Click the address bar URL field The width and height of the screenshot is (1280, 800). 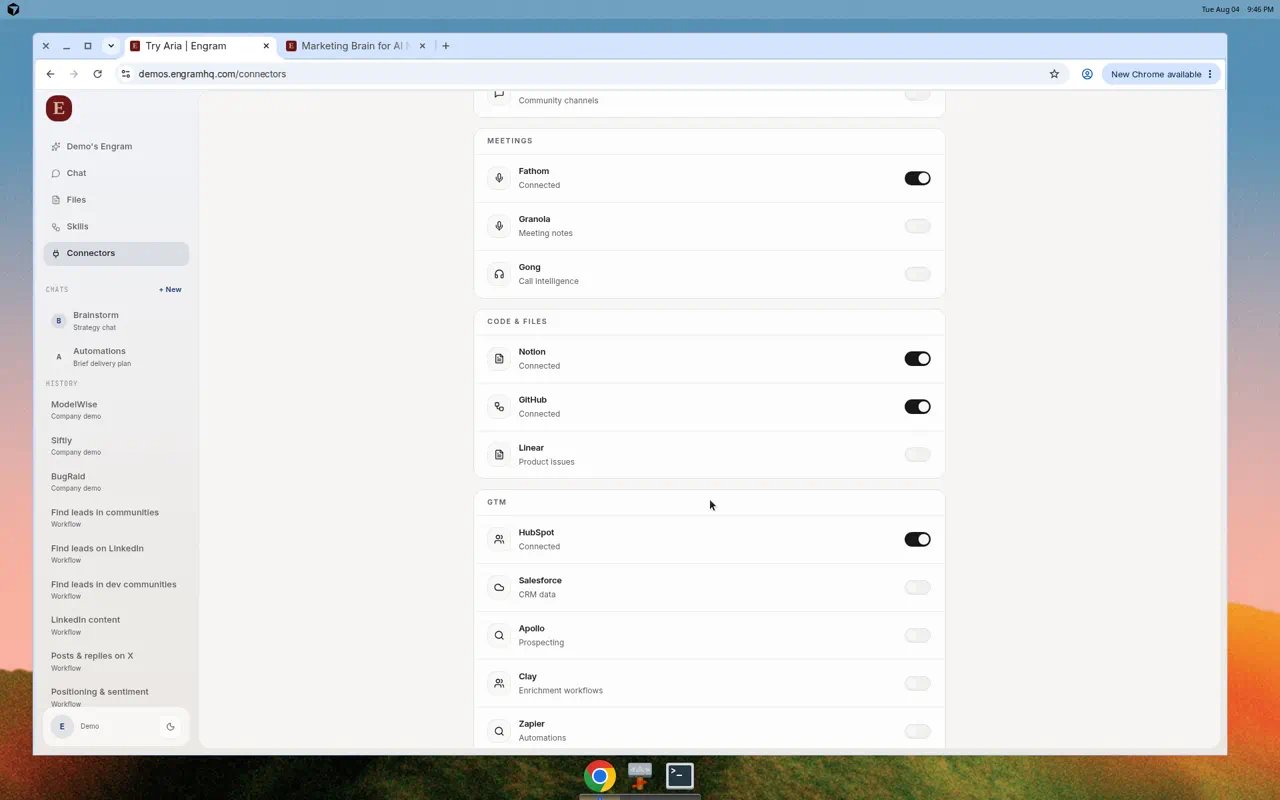tap(590, 74)
